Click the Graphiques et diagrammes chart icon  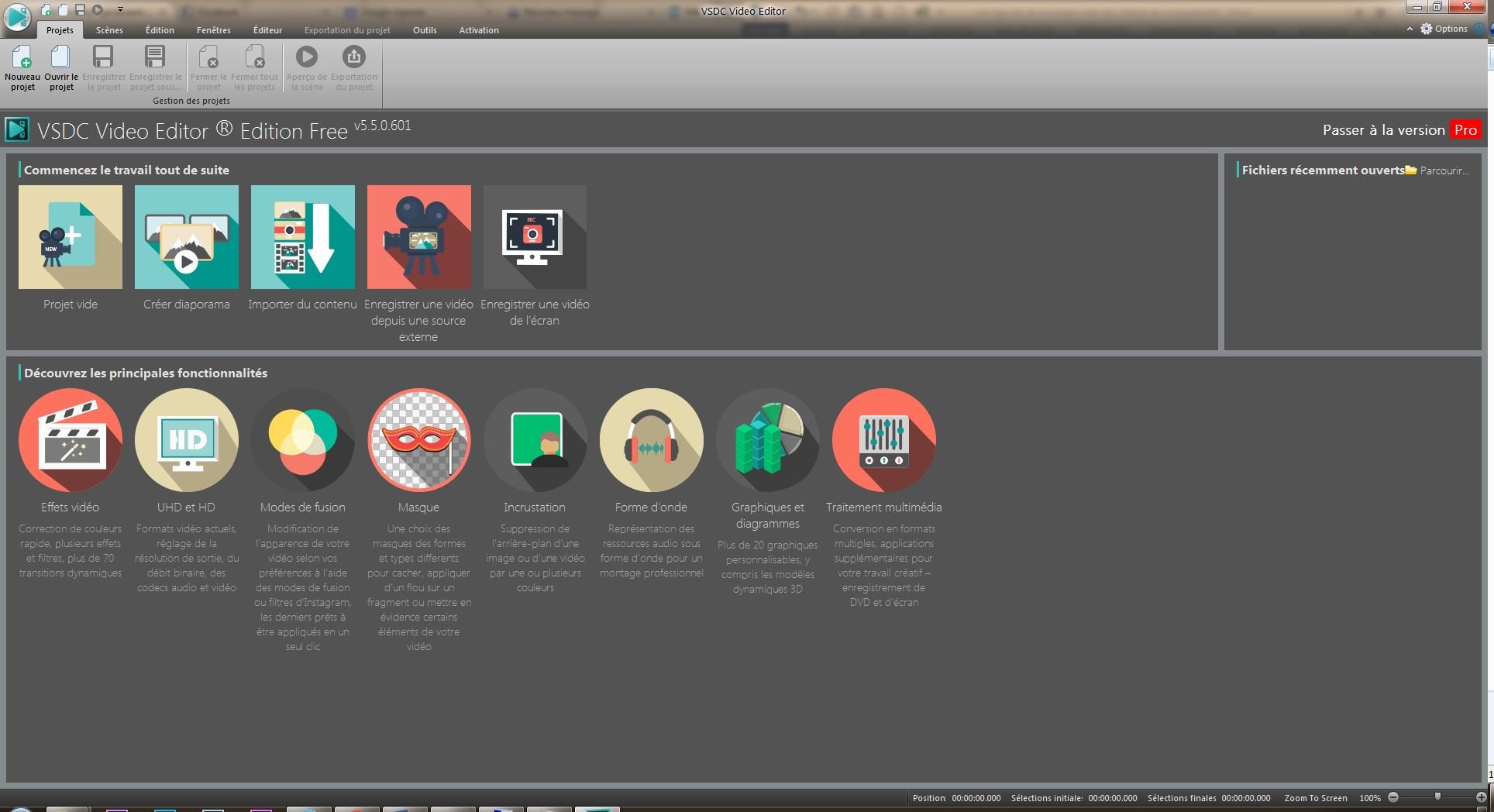[768, 440]
